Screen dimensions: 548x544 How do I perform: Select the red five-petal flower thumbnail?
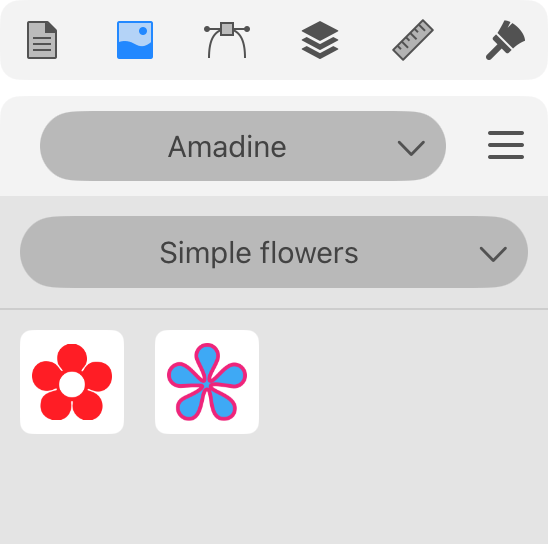(72, 382)
